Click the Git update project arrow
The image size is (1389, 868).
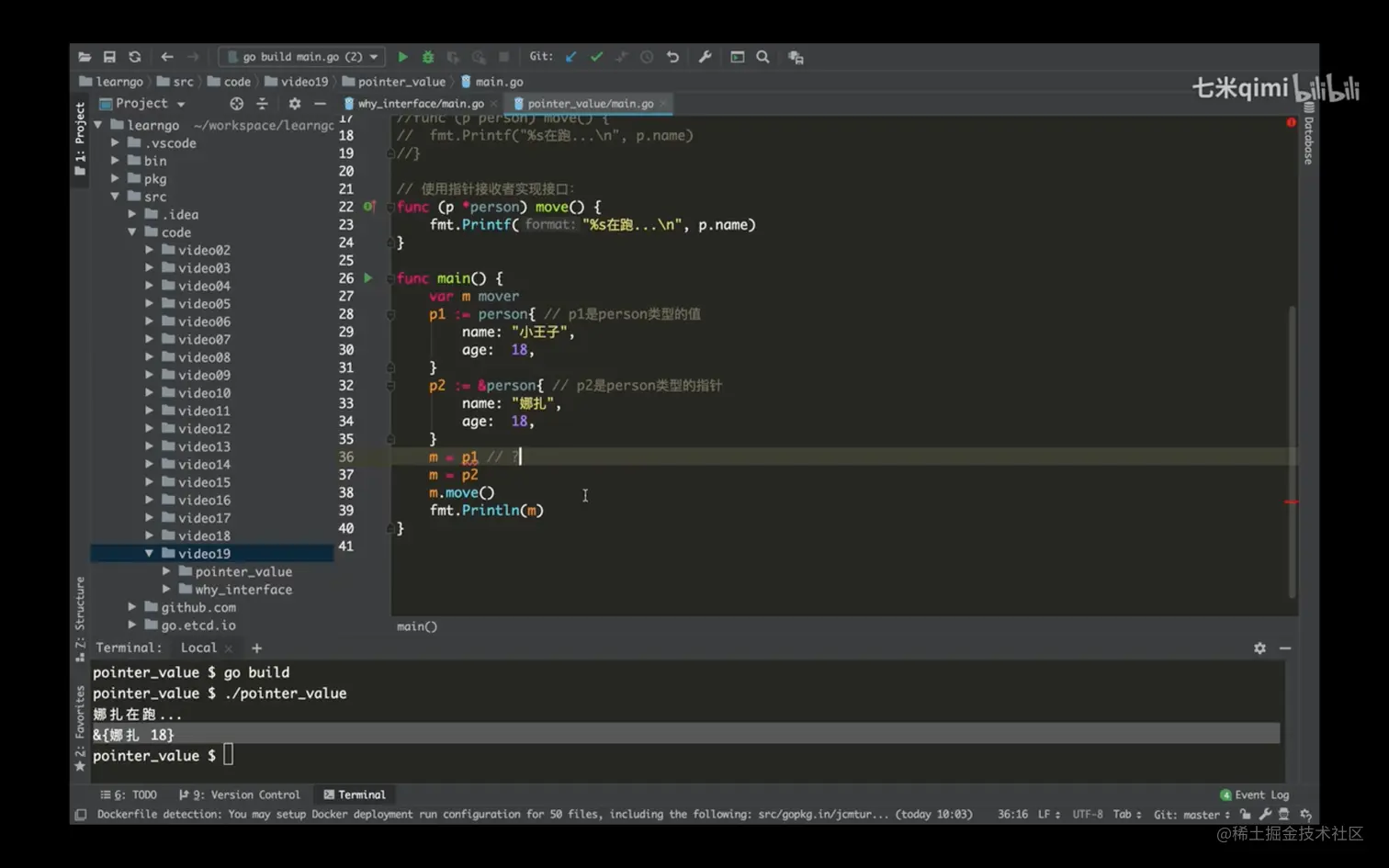click(x=571, y=57)
